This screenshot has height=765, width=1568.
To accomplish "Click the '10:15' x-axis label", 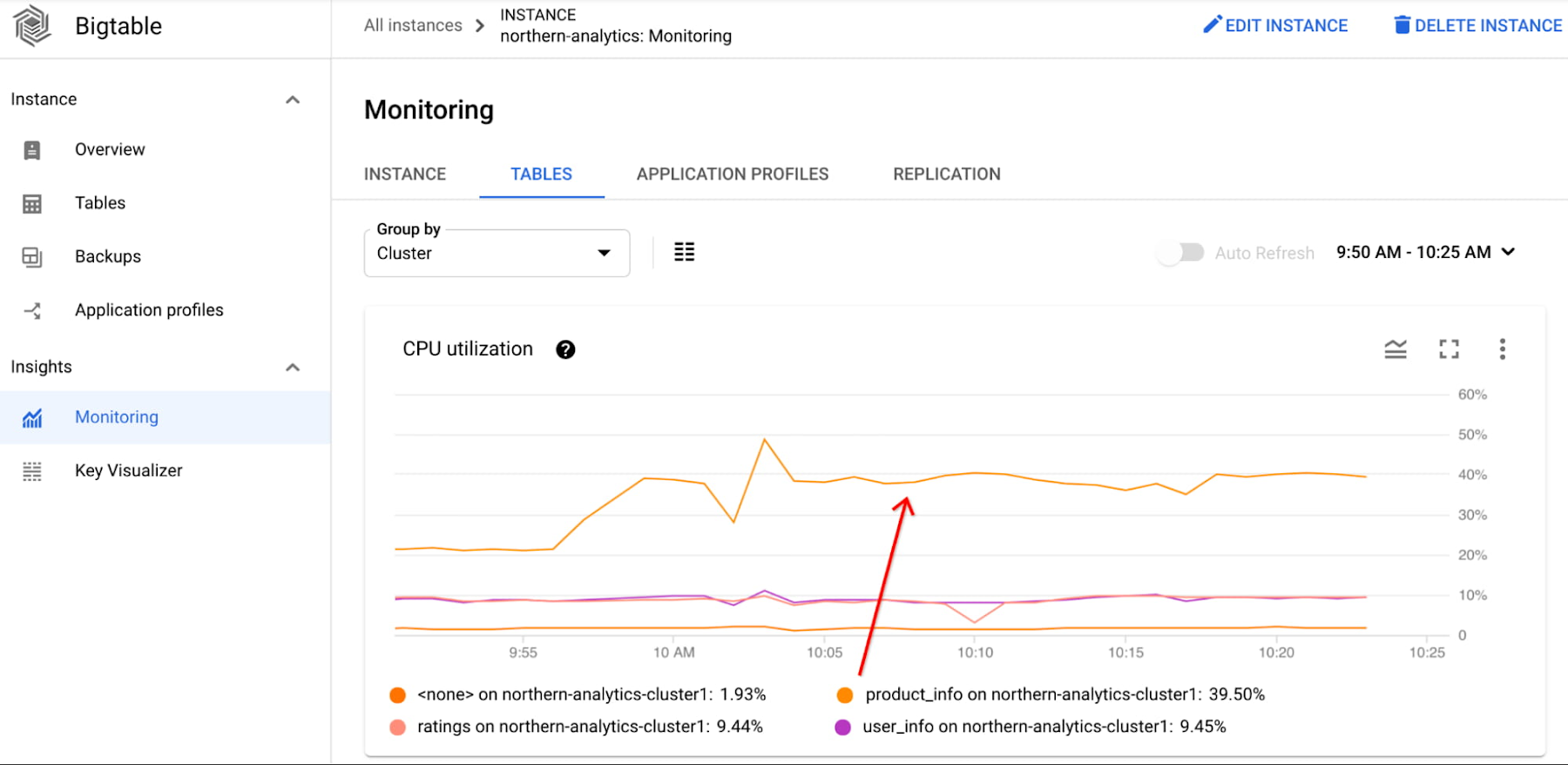I will (1125, 653).
